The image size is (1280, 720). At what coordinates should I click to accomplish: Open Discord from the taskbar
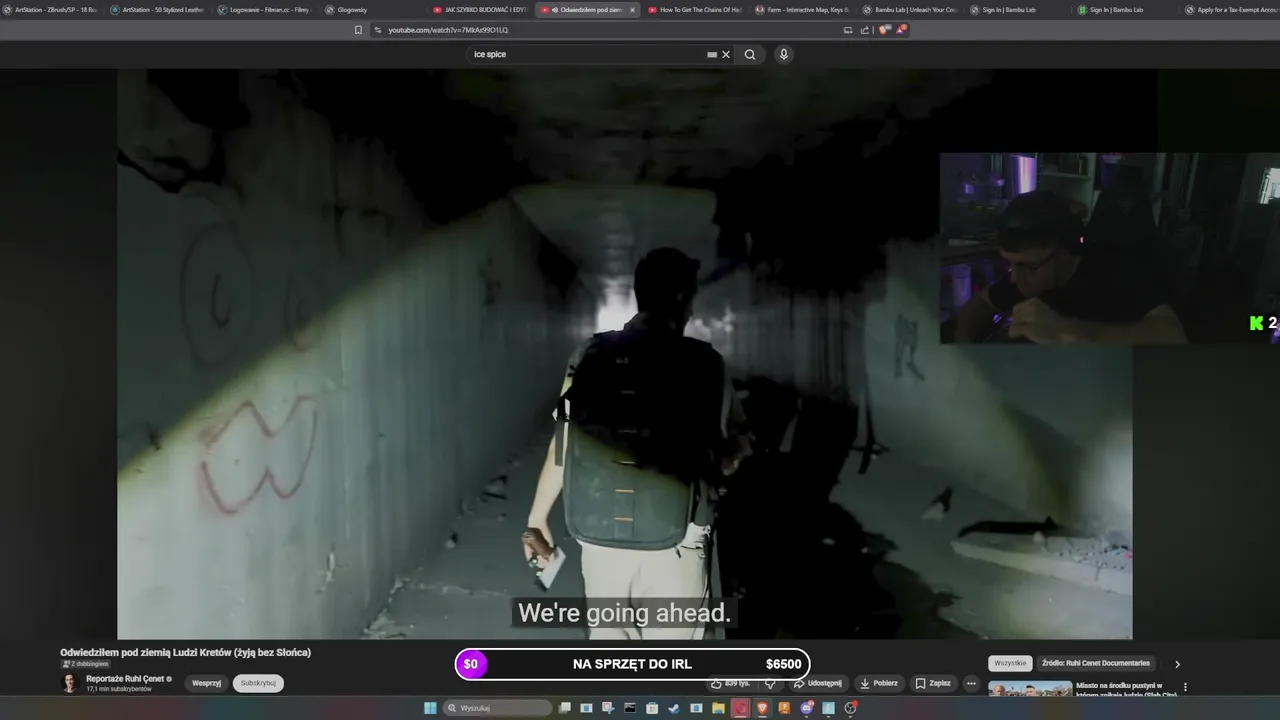click(x=806, y=708)
